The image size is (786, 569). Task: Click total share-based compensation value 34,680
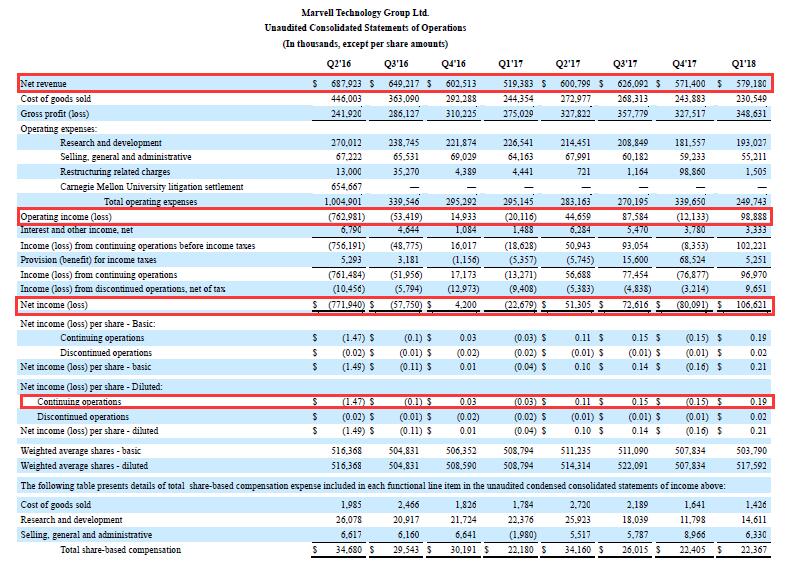(x=349, y=550)
